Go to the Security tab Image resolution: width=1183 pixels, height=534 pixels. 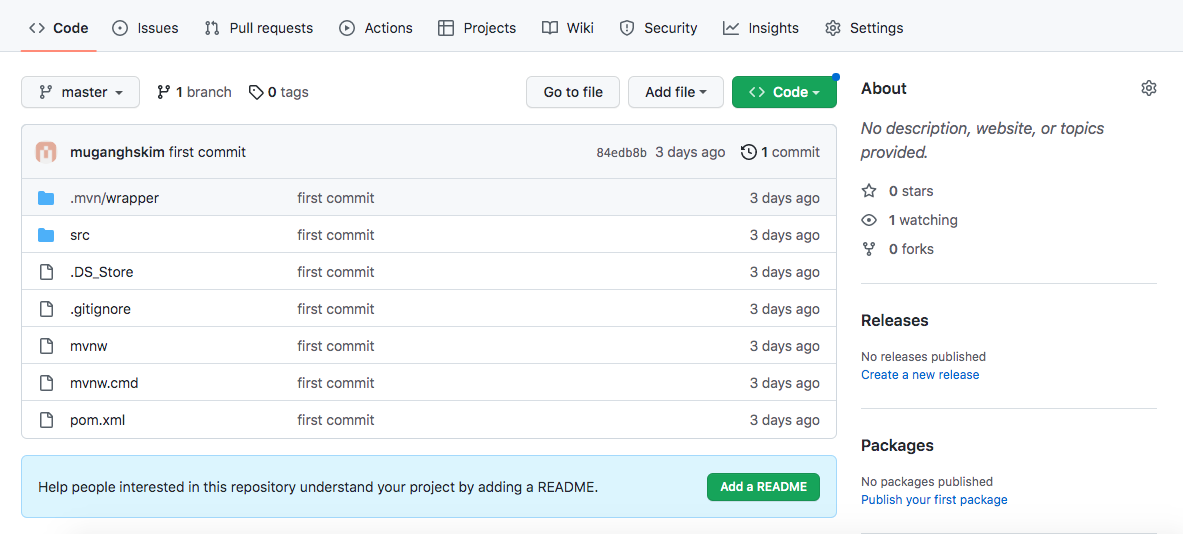click(x=658, y=28)
